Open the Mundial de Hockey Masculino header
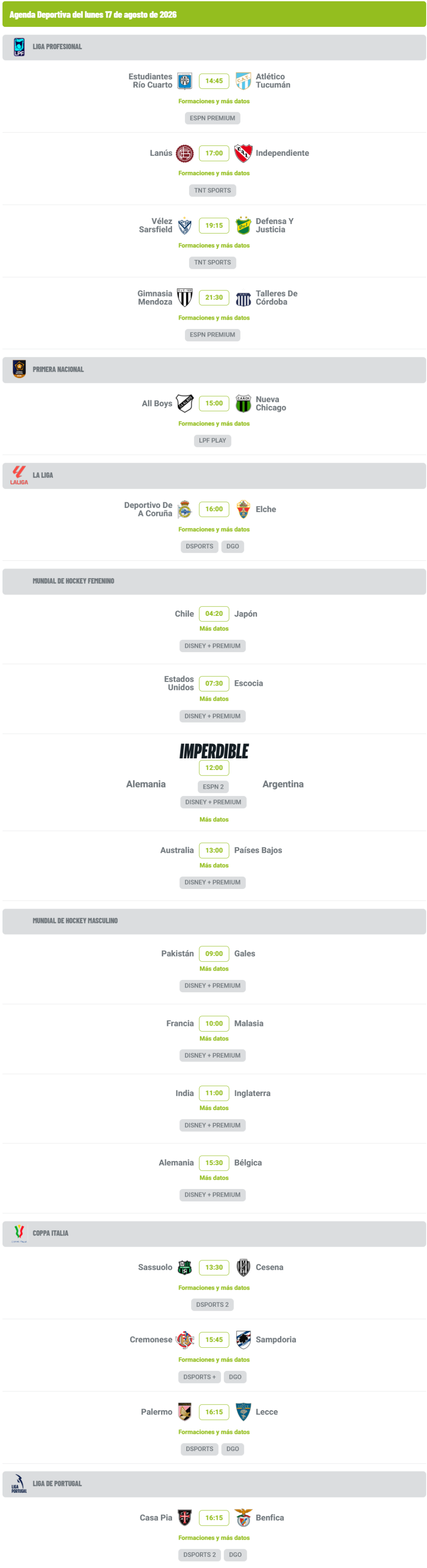 click(x=214, y=921)
